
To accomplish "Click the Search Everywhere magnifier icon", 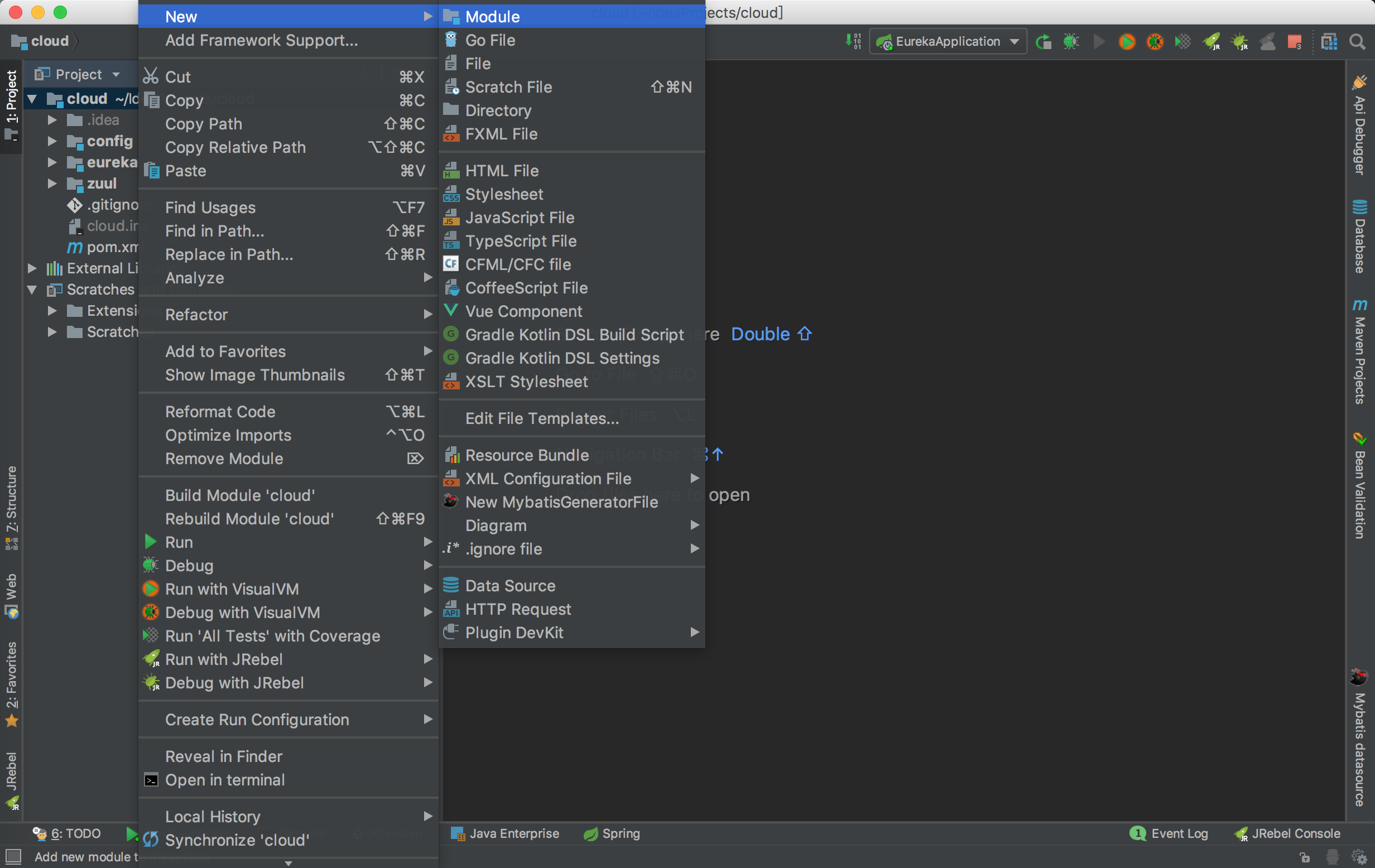I will click(1357, 42).
